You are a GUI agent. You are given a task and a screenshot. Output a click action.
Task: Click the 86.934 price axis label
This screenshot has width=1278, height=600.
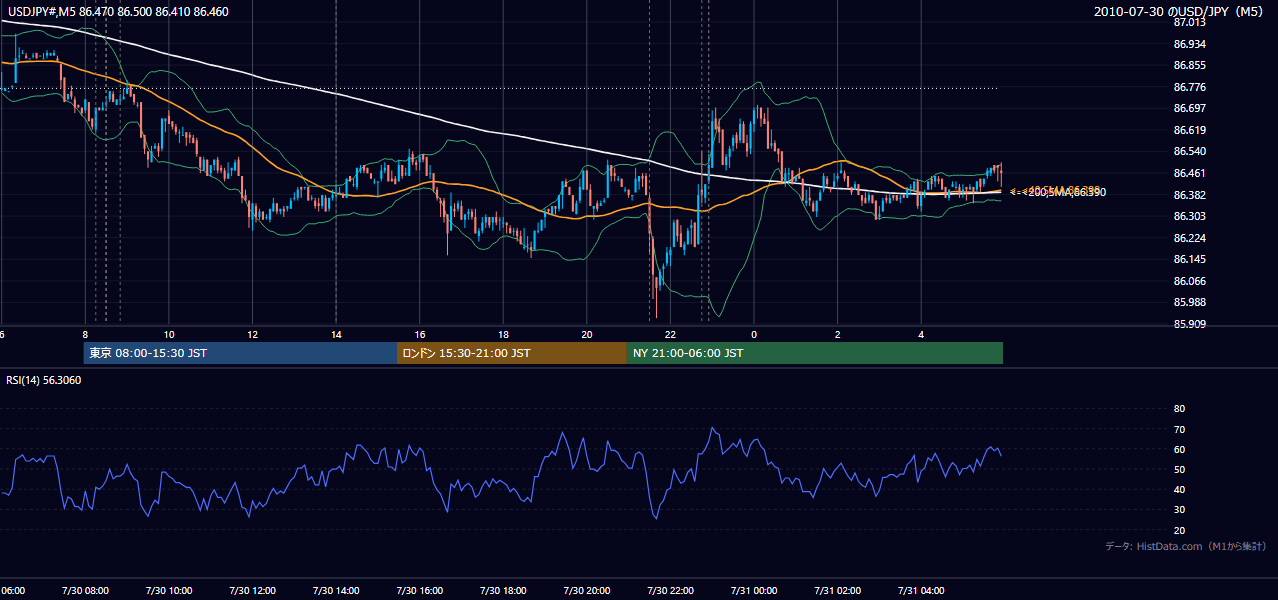(1189, 44)
